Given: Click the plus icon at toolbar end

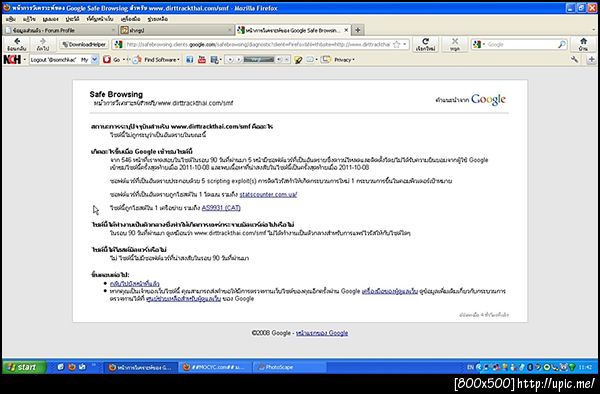Looking at the screenshot, I should click(x=591, y=59).
